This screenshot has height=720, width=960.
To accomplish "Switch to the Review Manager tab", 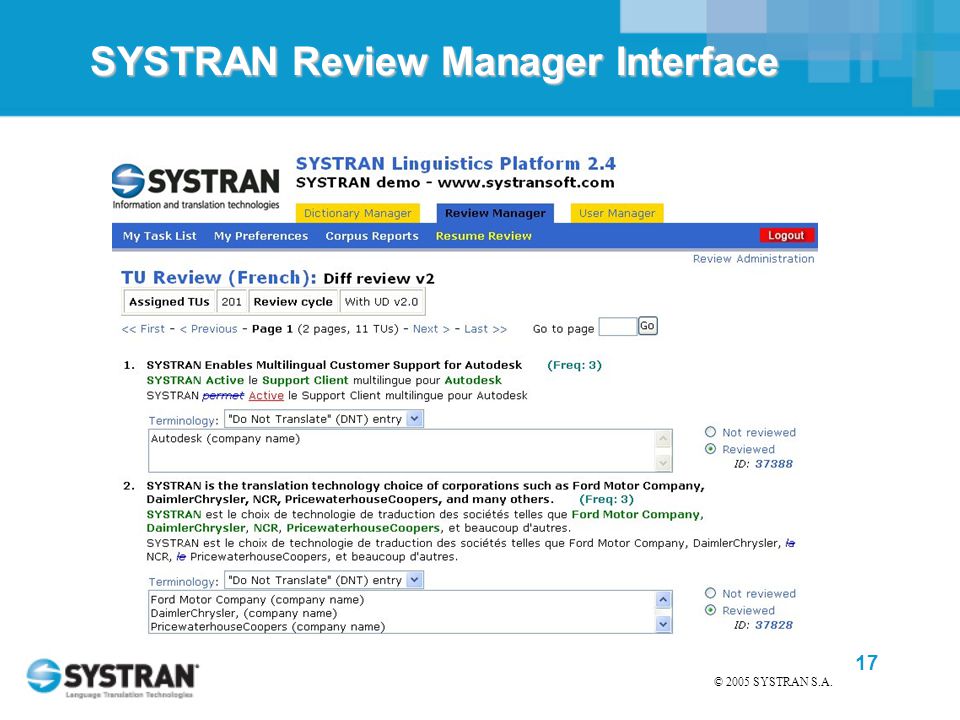I will pyautogui.click(x=495, y=213).
